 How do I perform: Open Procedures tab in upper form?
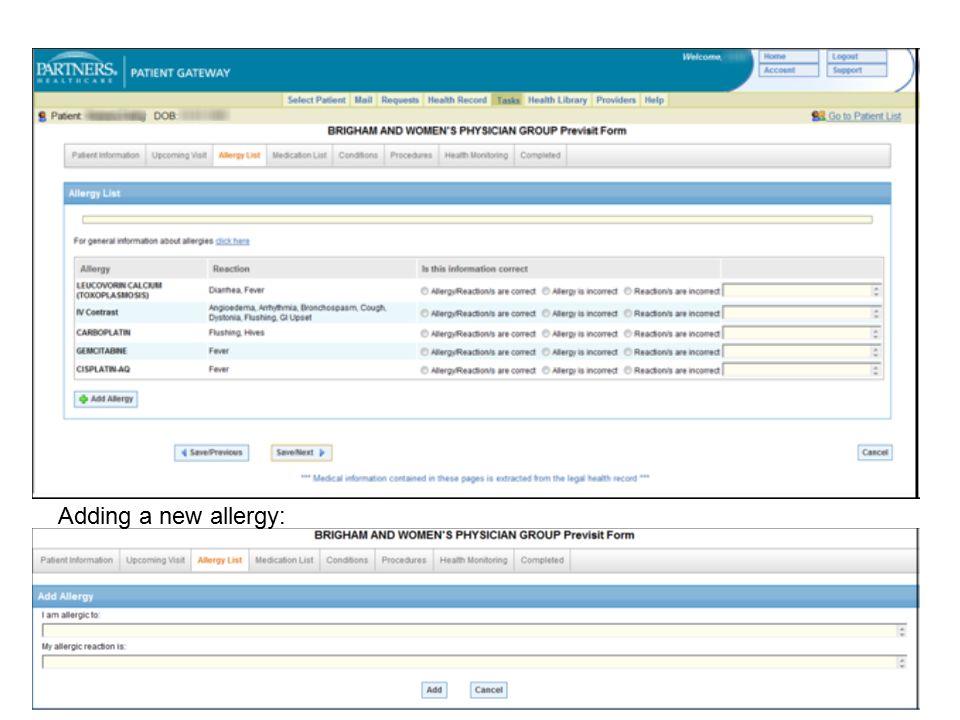click(411, 156)
